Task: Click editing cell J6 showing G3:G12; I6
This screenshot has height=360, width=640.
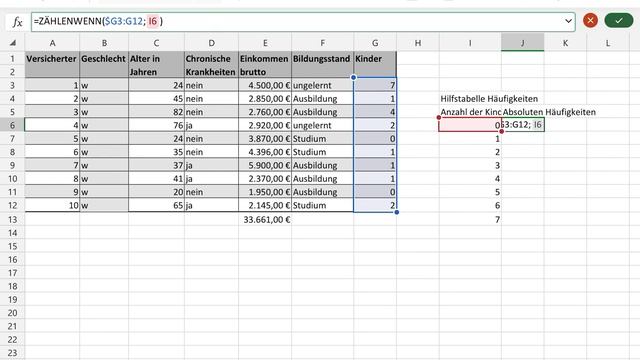Action: [x=523, y=125]
